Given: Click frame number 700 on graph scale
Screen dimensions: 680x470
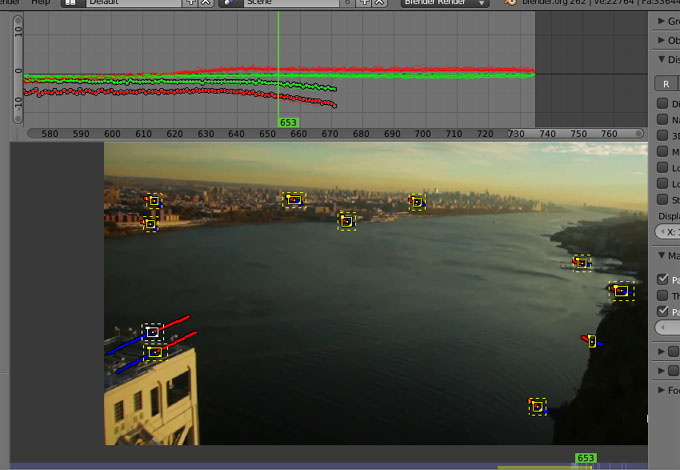Looking at the screenshot, I should [423, 134].
